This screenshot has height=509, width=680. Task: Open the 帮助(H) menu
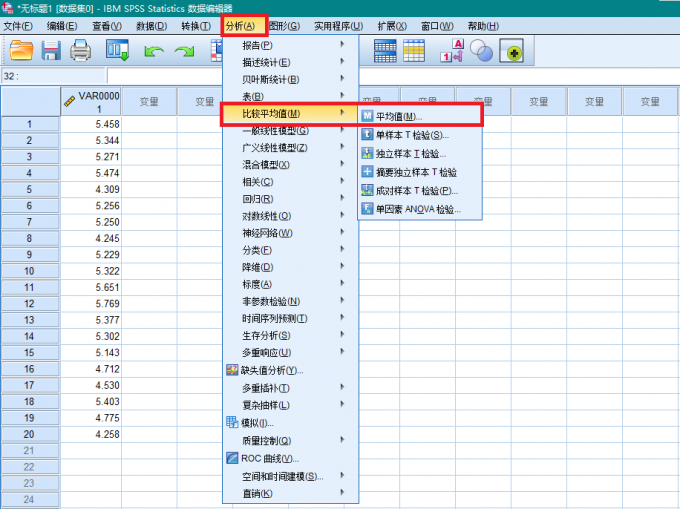(x=483, y=26)
